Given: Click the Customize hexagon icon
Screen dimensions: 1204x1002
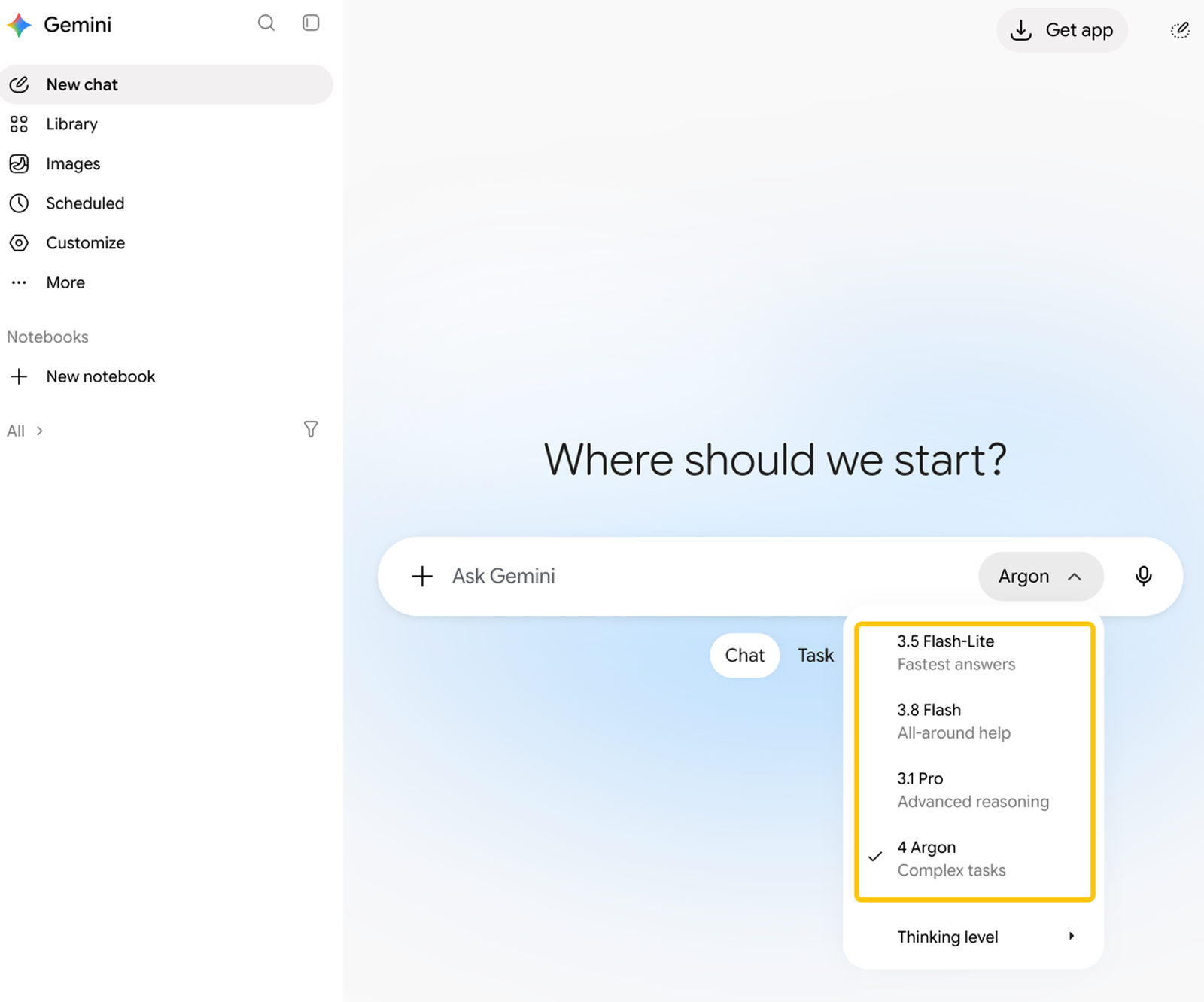Looking at the screenshot, I should [19, 243].
